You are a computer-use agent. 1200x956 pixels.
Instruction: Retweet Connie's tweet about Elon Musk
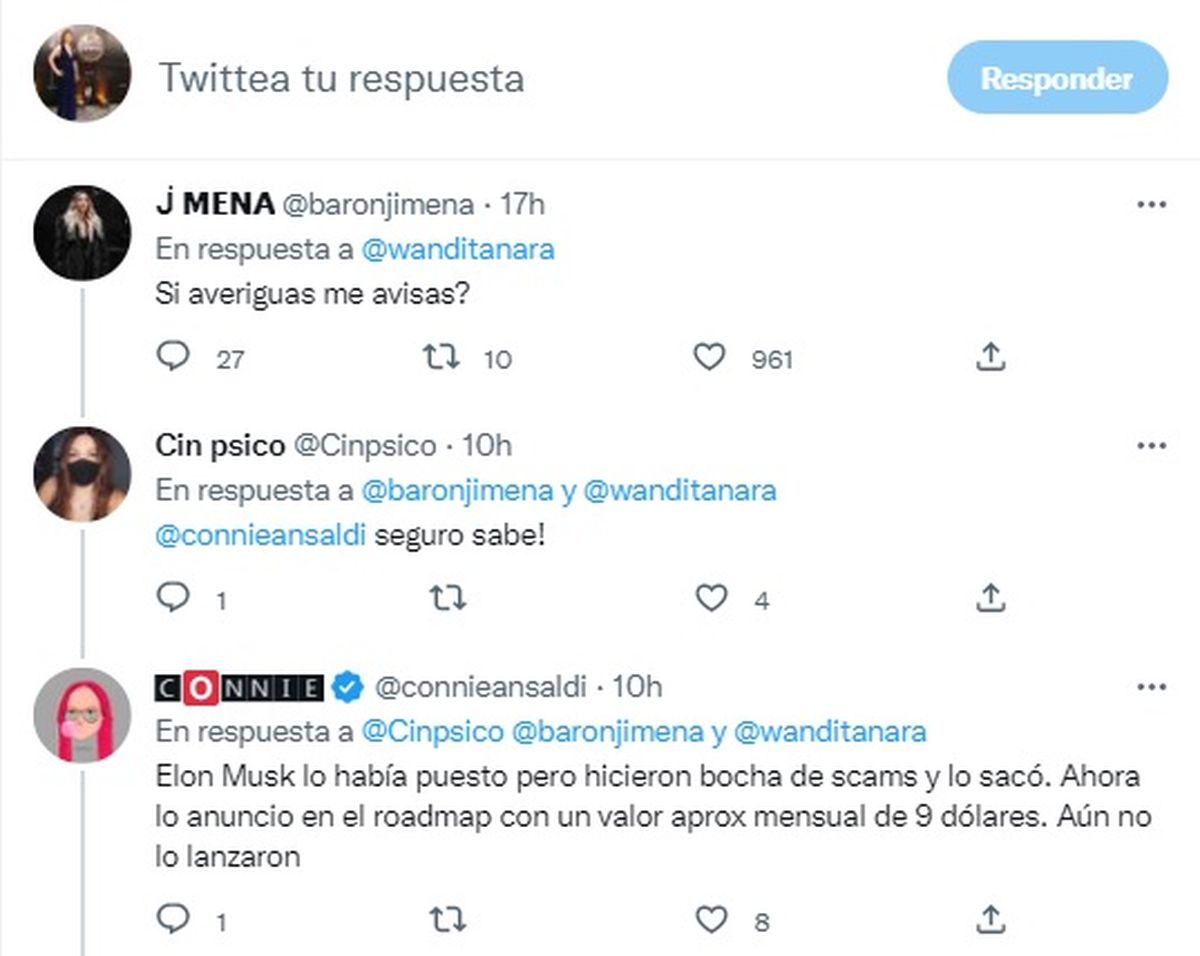(447, 918)
